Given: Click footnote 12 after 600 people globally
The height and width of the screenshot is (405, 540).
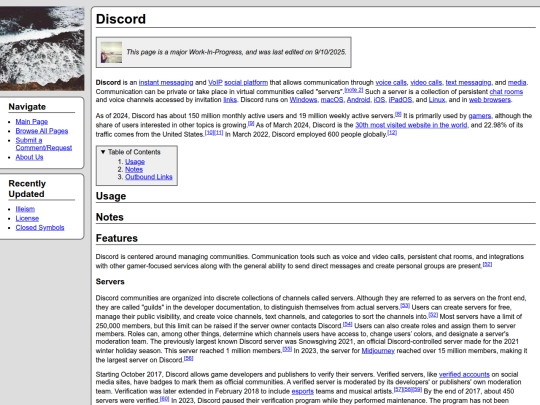Looking at the screenshot, I should click(x=392, y=133).
